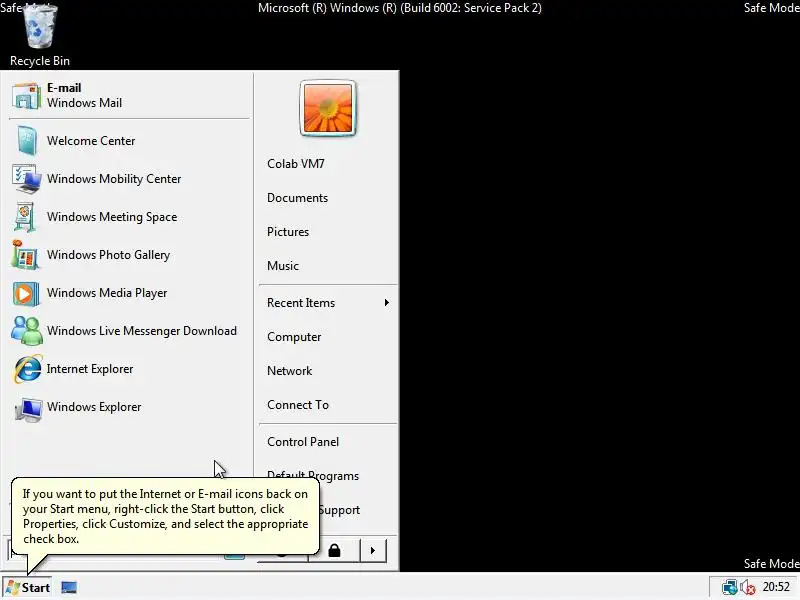Open Computer from Start menu
The height and width of the screenshot is (600, 800).
point(294,337)
